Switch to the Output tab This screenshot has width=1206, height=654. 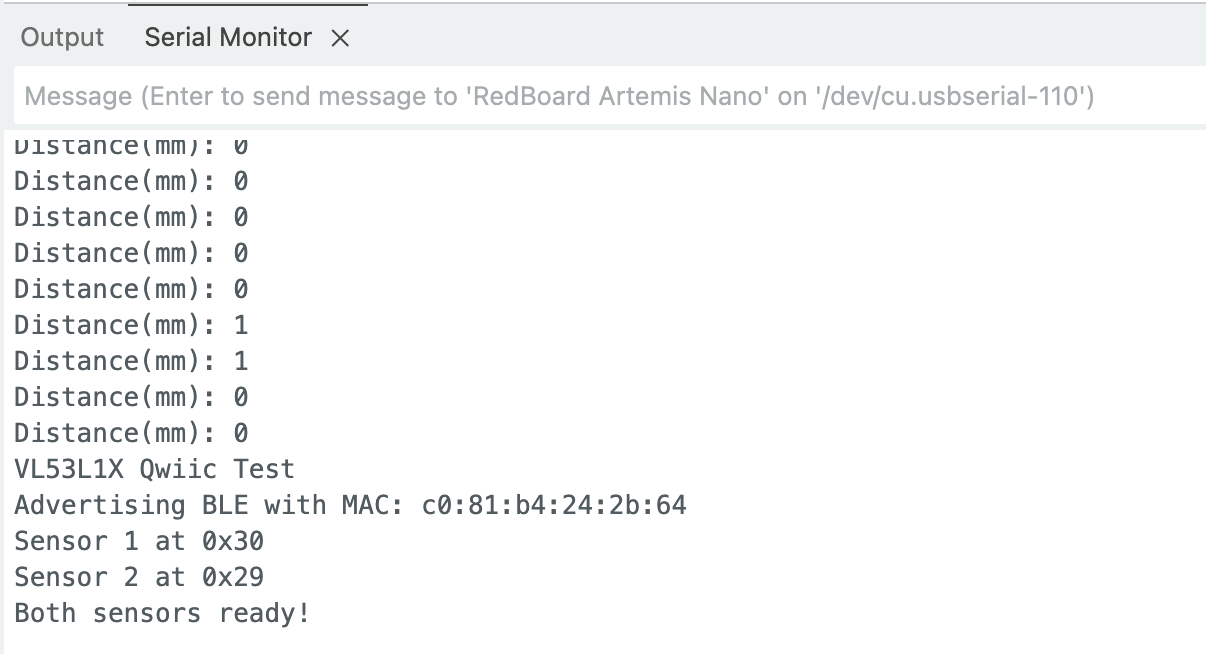[x=61, y=37]
